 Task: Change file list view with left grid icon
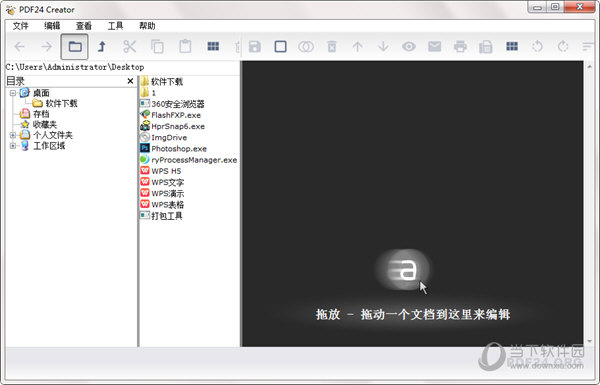click(x=213, y=47)
